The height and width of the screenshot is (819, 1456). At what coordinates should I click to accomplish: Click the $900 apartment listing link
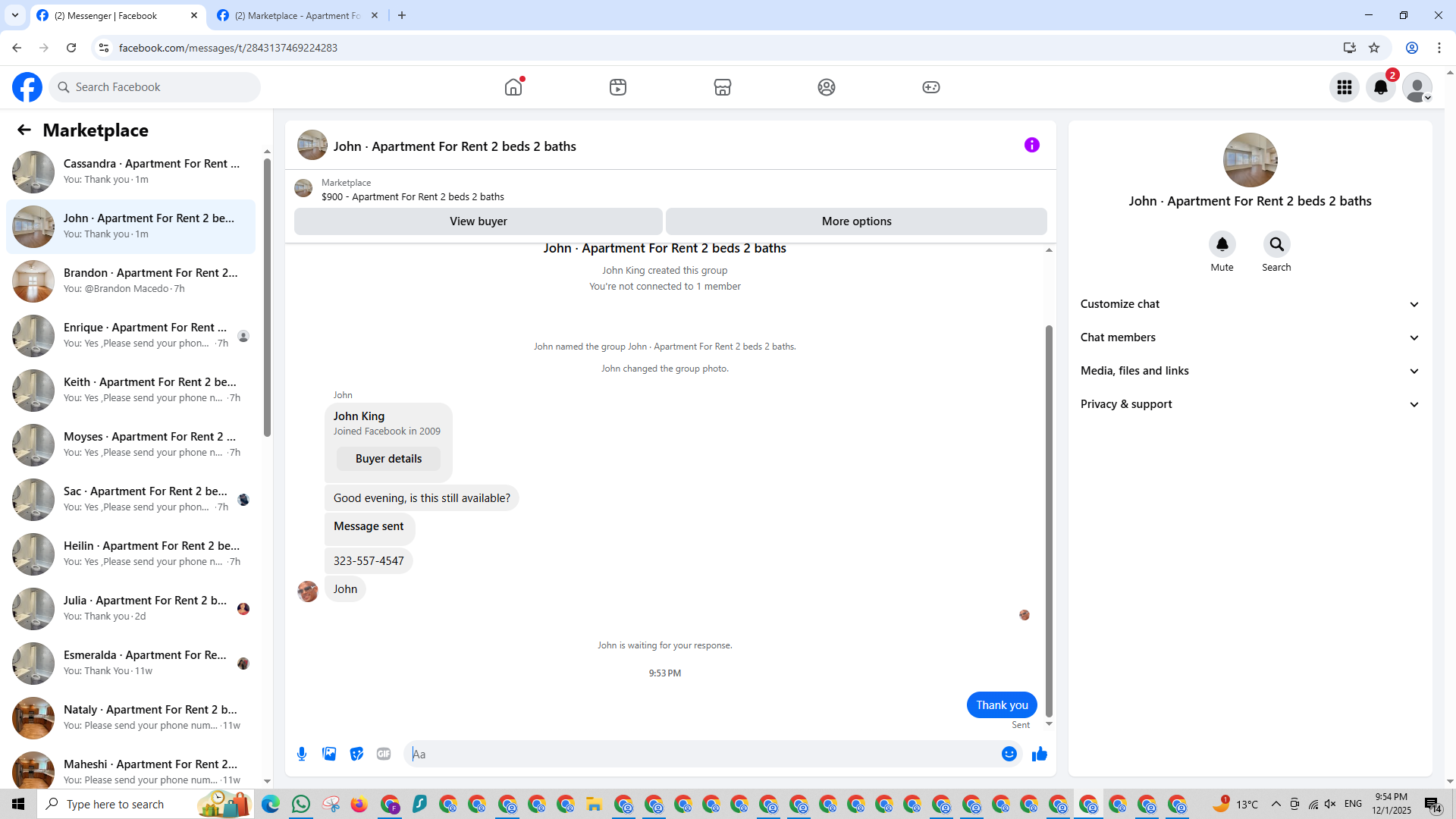coord(413,196)
